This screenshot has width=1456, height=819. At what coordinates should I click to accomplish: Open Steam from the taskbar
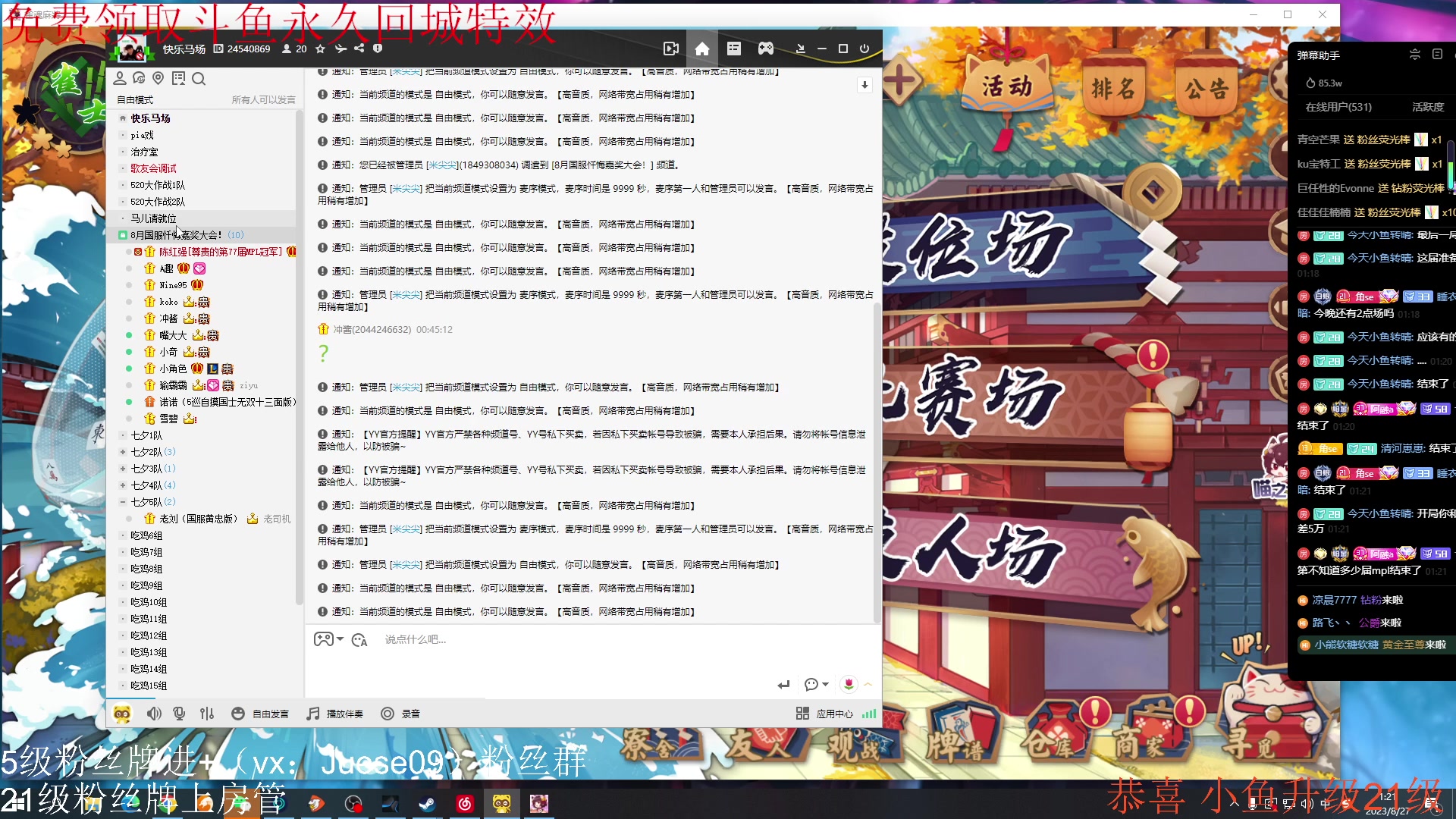tap(427, 803)
